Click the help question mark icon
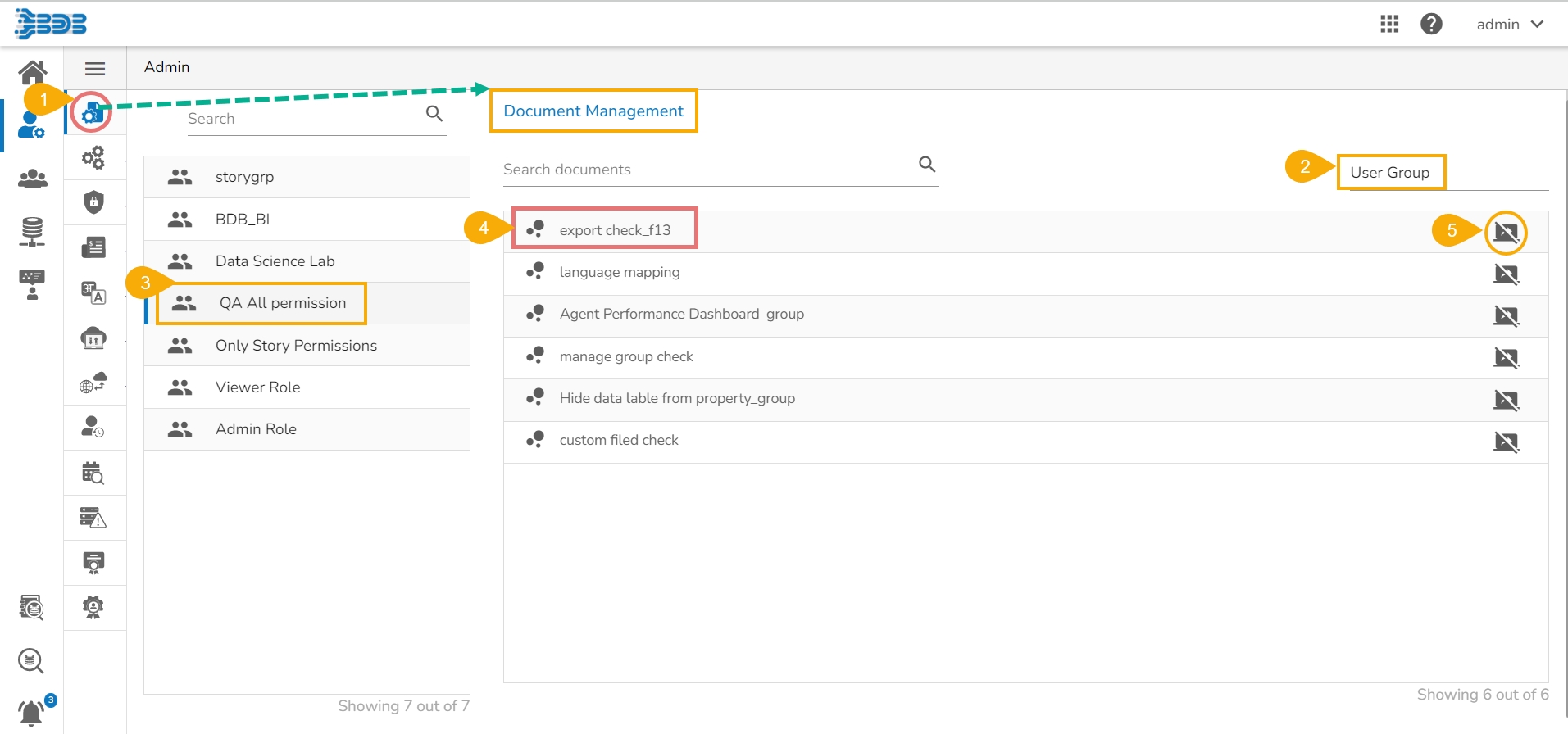This screenshot has width=1568, height=734. coord(1431,25)
